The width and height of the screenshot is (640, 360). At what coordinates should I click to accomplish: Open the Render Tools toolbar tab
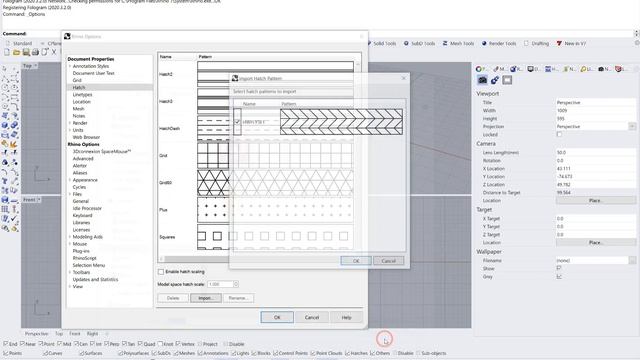[498, 43]
